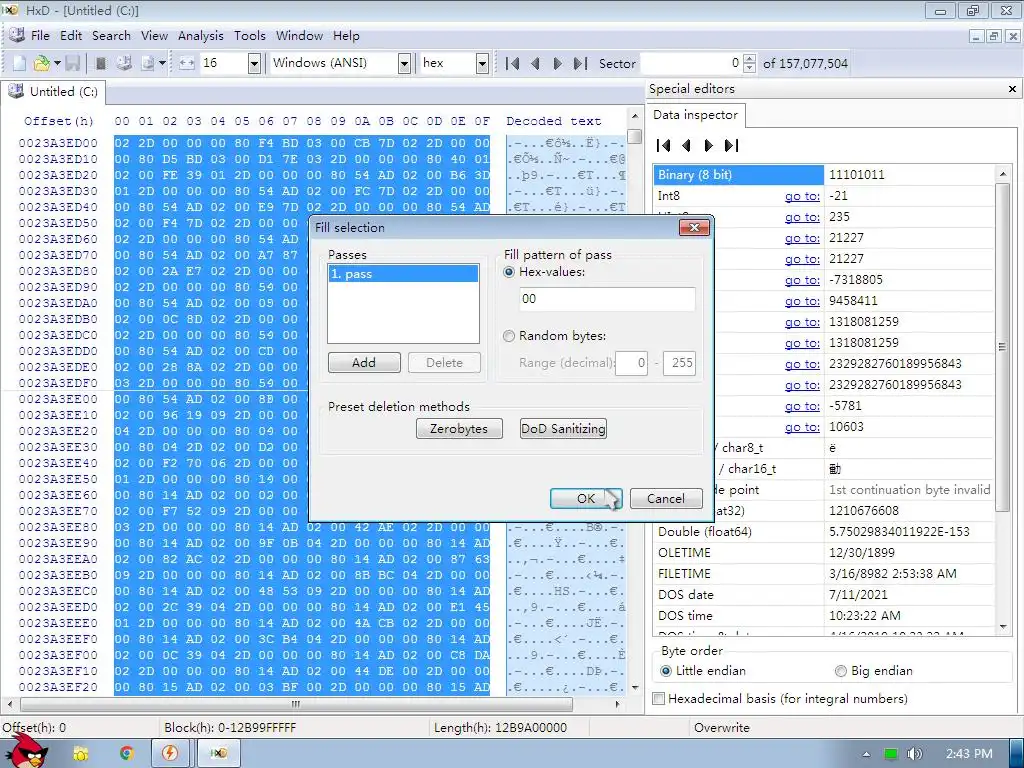The image size is (1024, 768).
Task: Click the orange lightning app taskbar icon
Action: pyautogui.click(x=170, y=753)
